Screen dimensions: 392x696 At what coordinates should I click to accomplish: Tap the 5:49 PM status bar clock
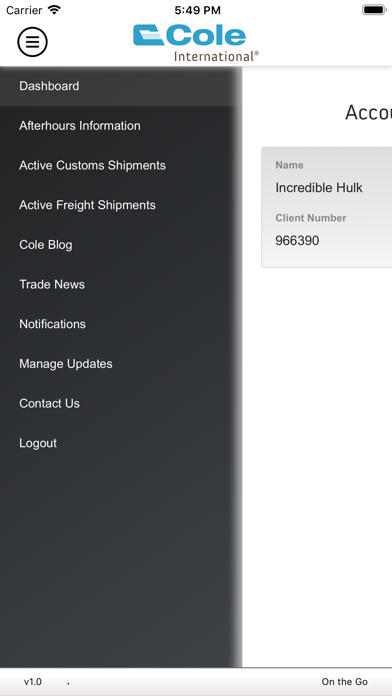tap(197, 10)
